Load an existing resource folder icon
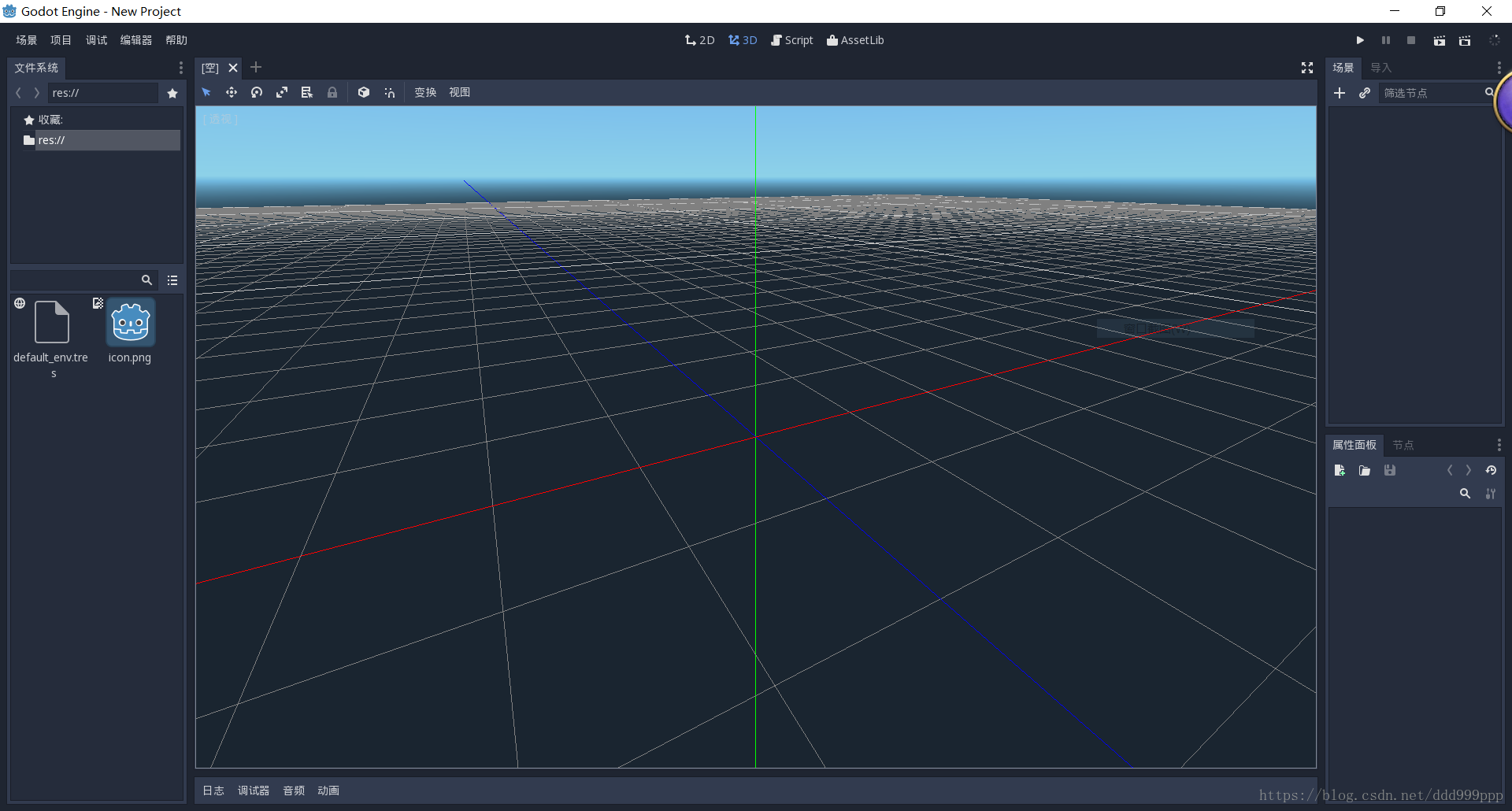Screen dimensions: 1512x811 [x=1365, y=470]
